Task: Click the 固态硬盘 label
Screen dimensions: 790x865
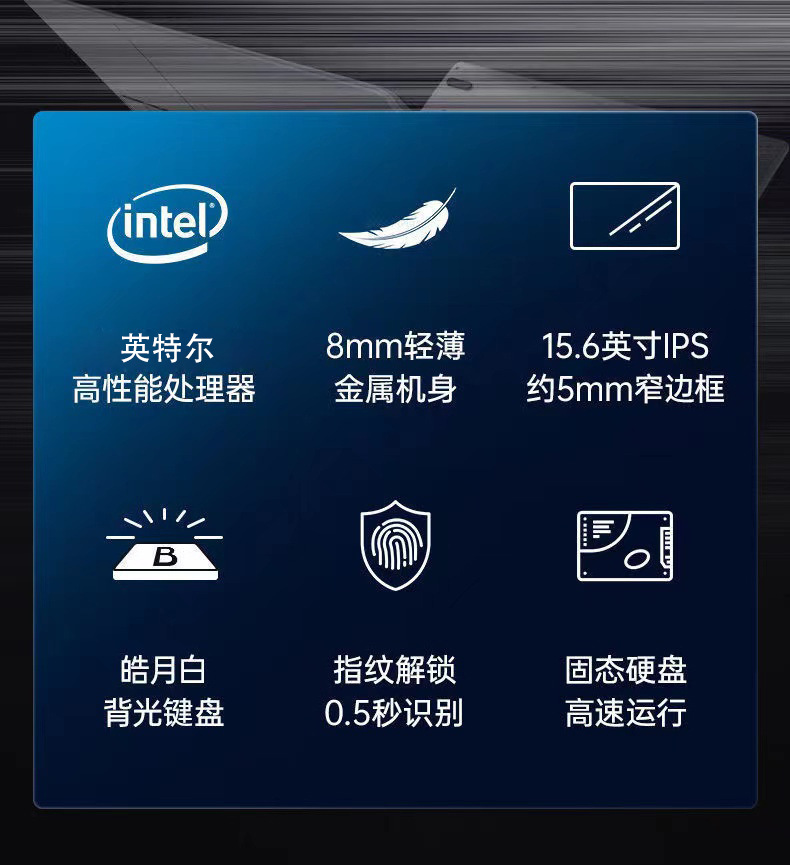Action: tap(626, 670)
